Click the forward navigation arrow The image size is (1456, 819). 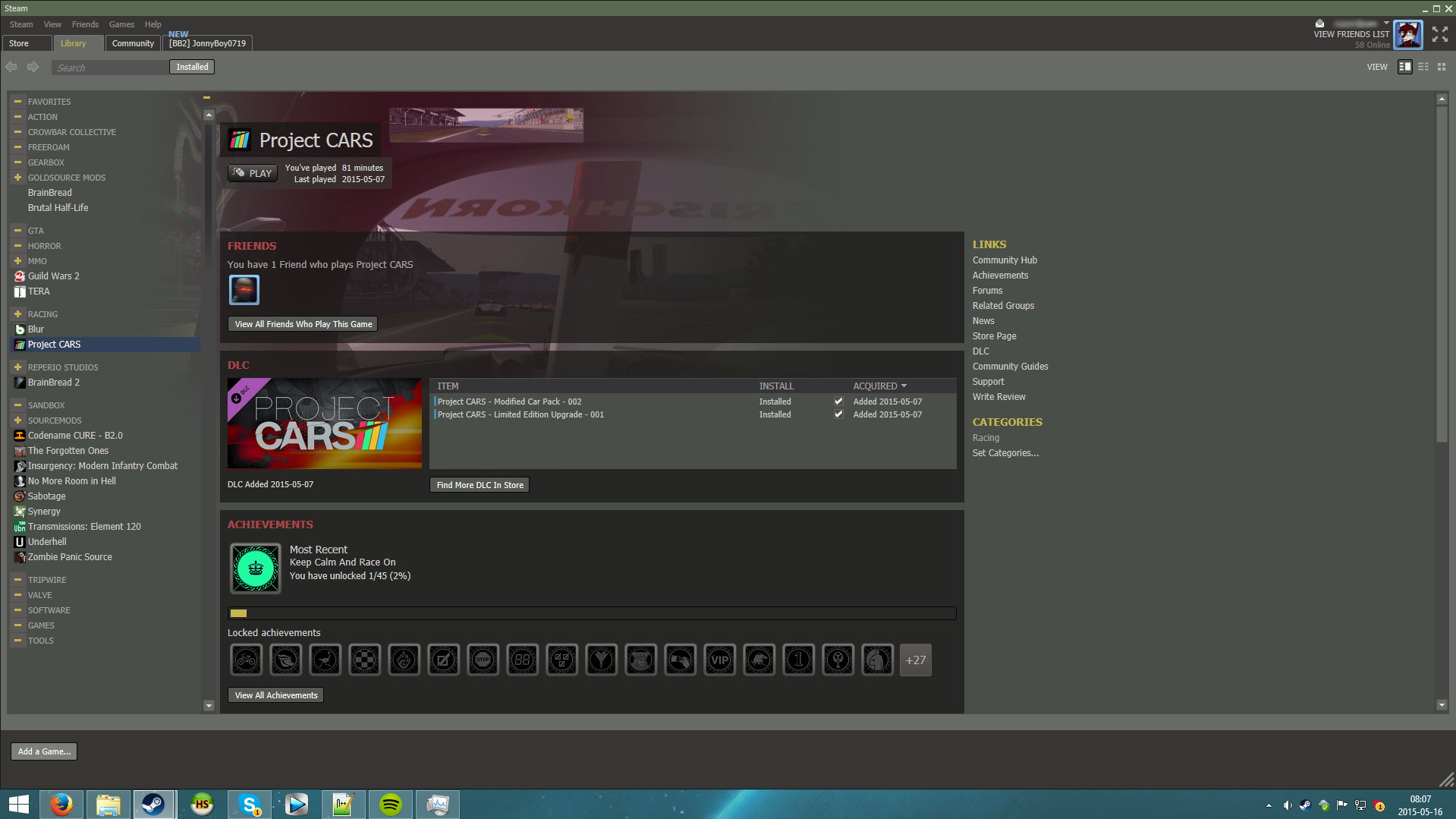pyautogui.click(x=33, y=67)
